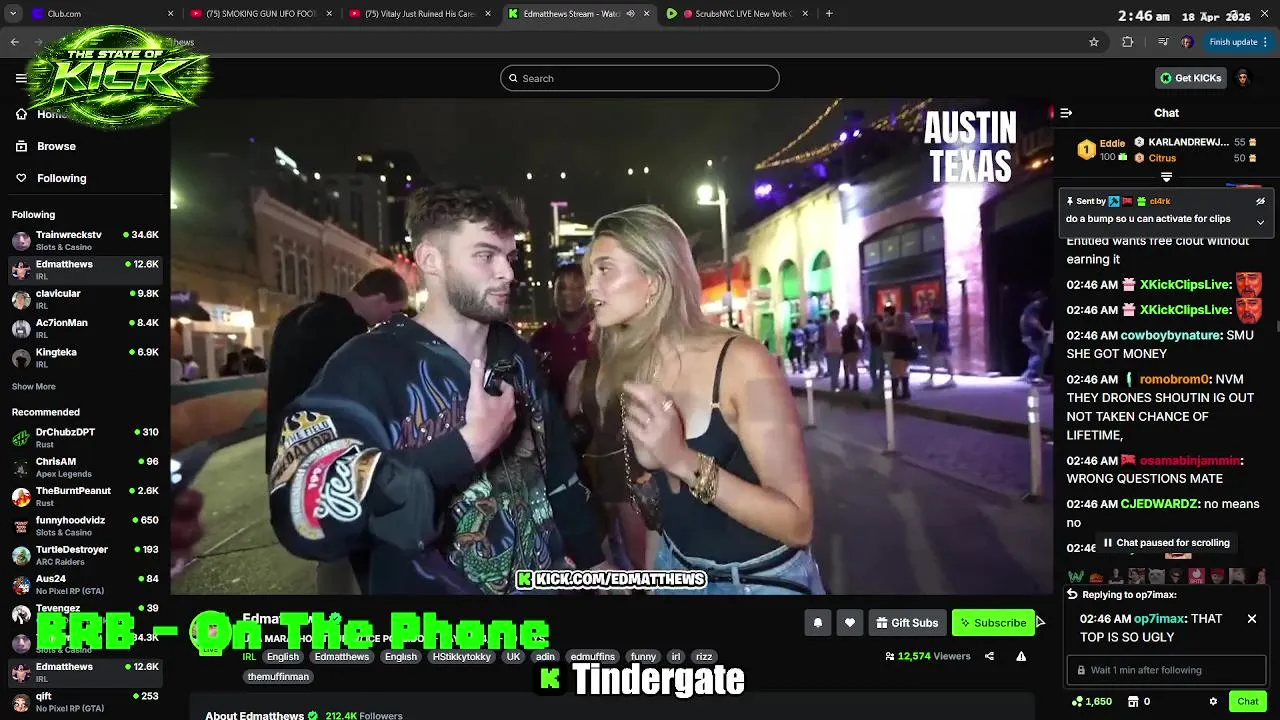Open Chrome three-dot menu
1280x720 pixels.
1266,42
